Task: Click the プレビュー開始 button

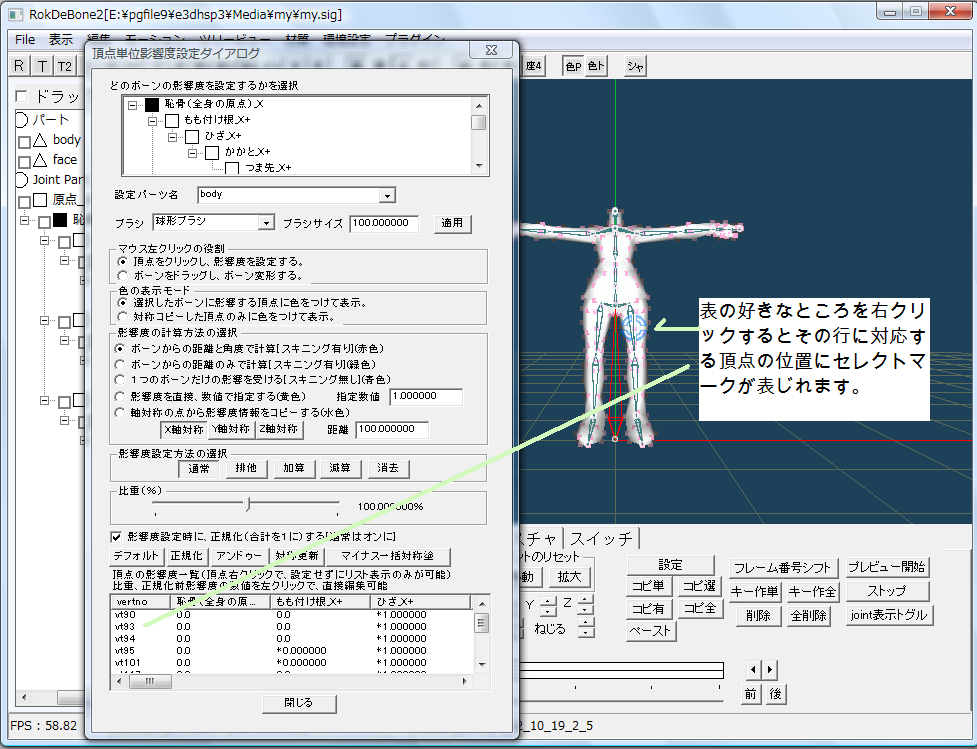Action: tap(886, 566)
